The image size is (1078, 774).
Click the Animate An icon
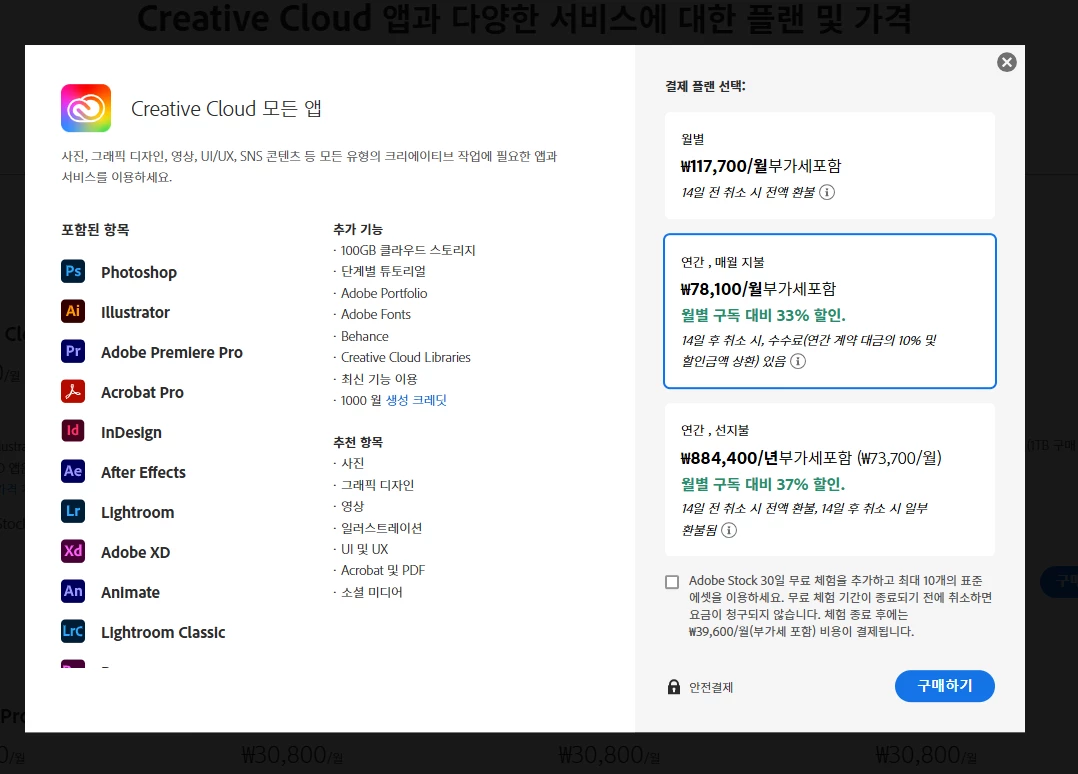[73, 591]
